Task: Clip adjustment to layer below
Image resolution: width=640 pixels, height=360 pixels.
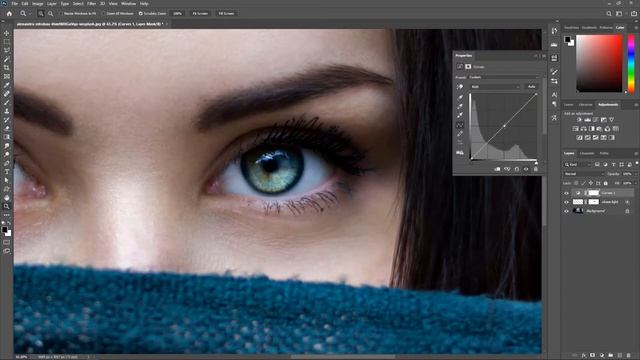Action: [x=497, y=169]
